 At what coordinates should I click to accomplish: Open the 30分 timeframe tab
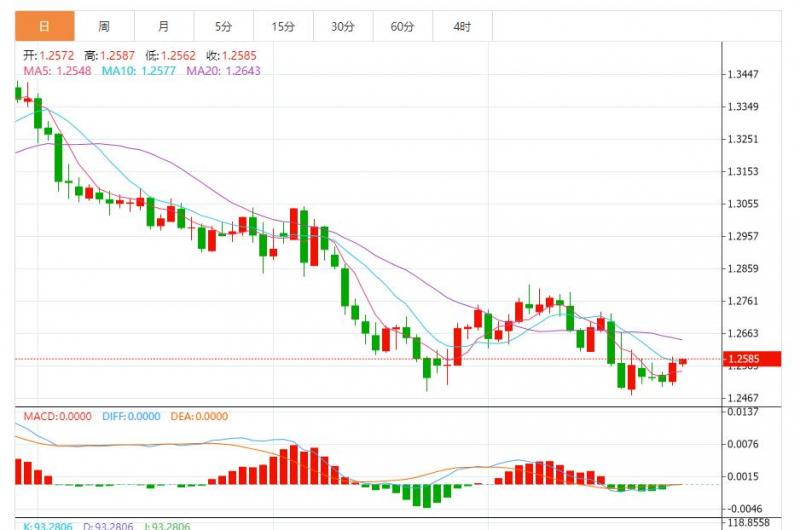point(343,26)
